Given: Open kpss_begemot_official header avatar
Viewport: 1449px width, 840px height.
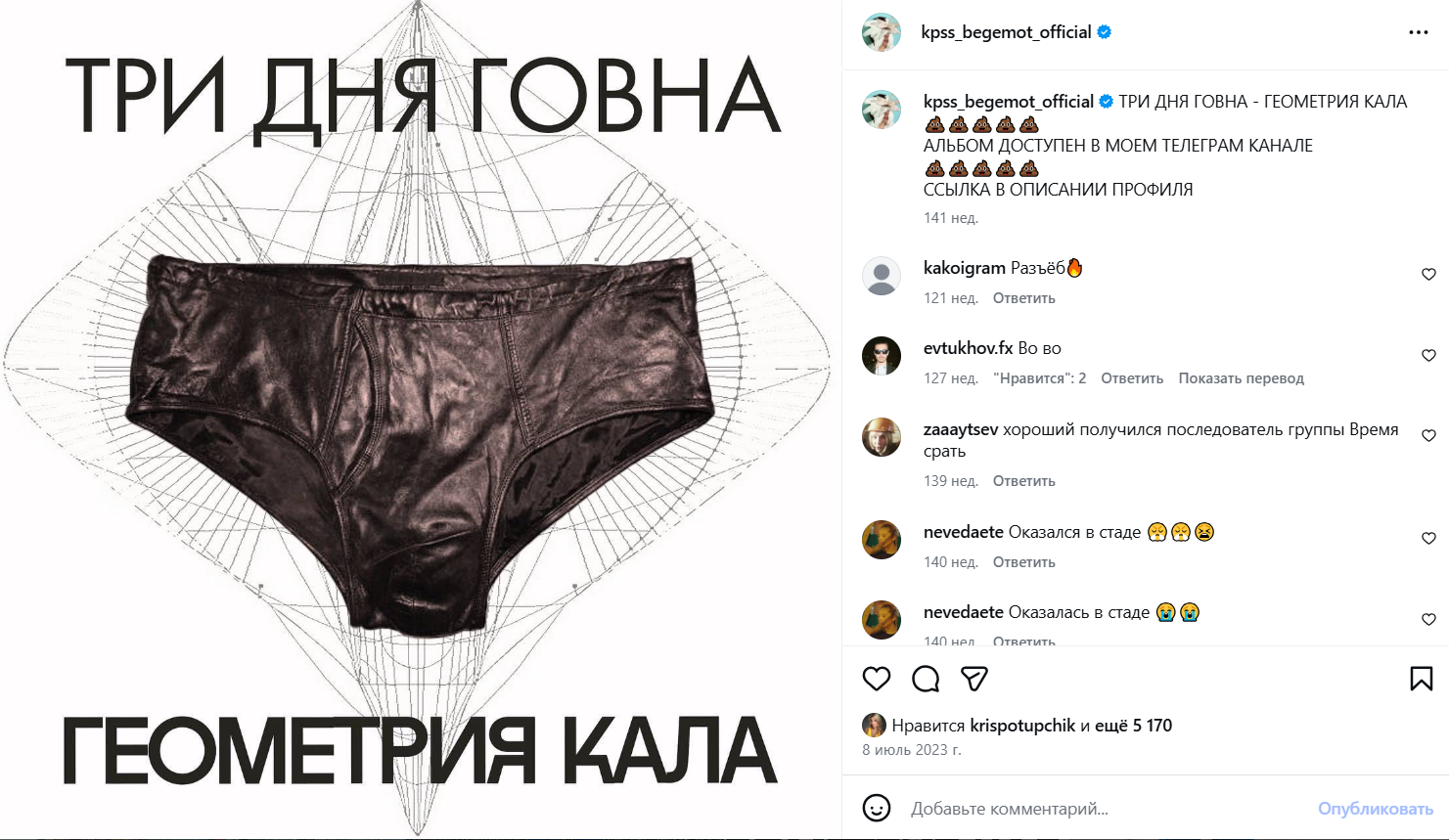Looking at the screenshot, I should pyautogui.click(x=882, y=32).
